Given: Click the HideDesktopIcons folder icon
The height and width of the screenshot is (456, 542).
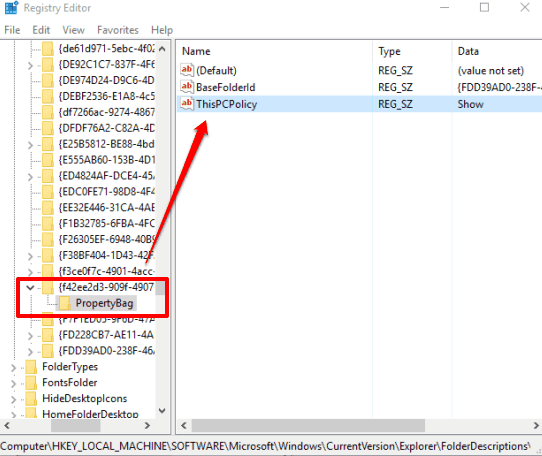Looking at the screenshot, I should [31, 399].
